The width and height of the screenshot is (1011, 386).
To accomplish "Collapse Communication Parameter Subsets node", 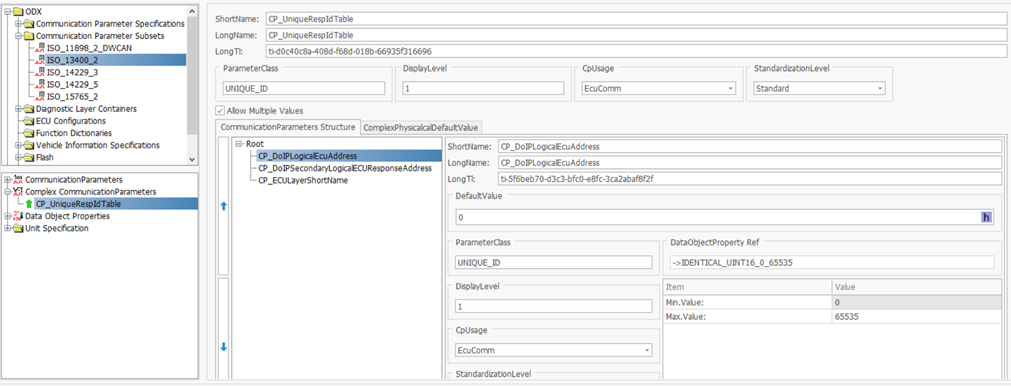I will tap(19, 36).
